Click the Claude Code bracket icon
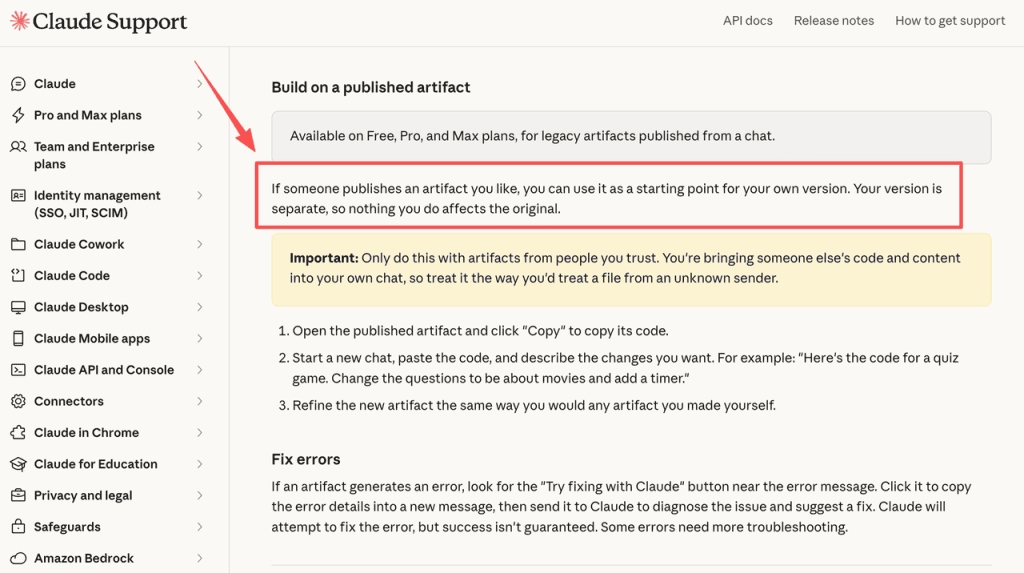This screenshot has width=1024, height=573. tap(18, 276)
